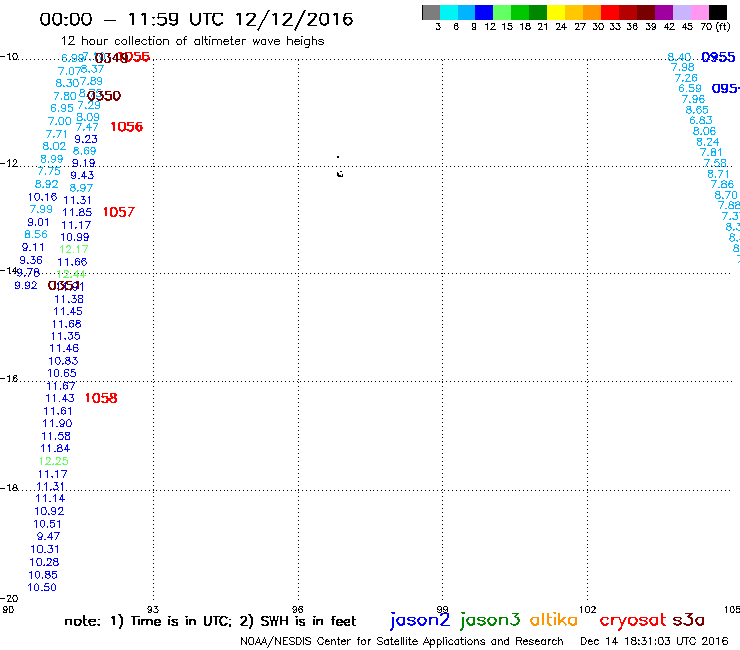Click the '9.43' wave height value
Viewport: 740px width, 650px height.
point(82,176)
